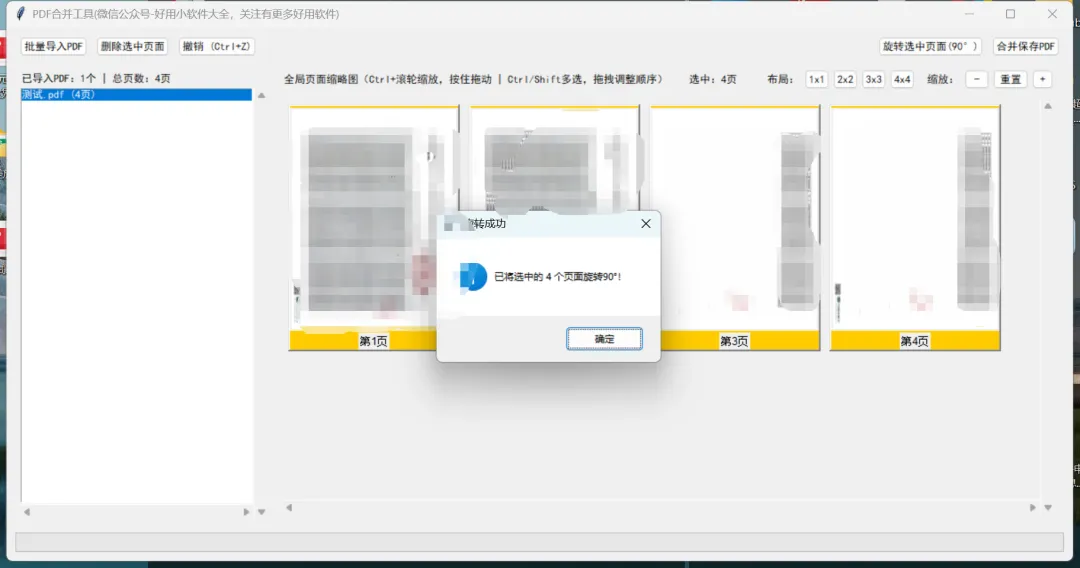Click the 撤销 (Ctrl+Z) button

[216, 46]
